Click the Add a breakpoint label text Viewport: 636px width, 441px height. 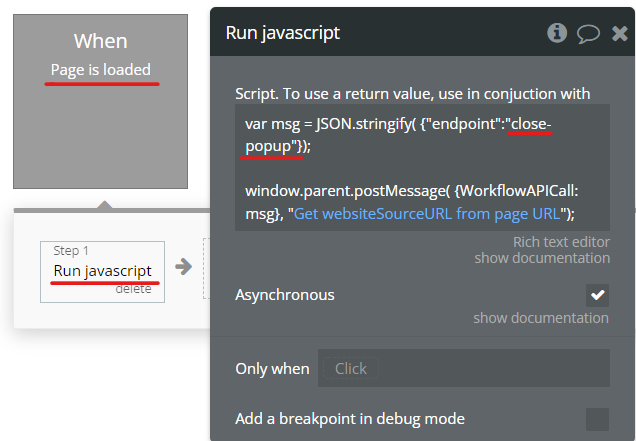(350, 419)
